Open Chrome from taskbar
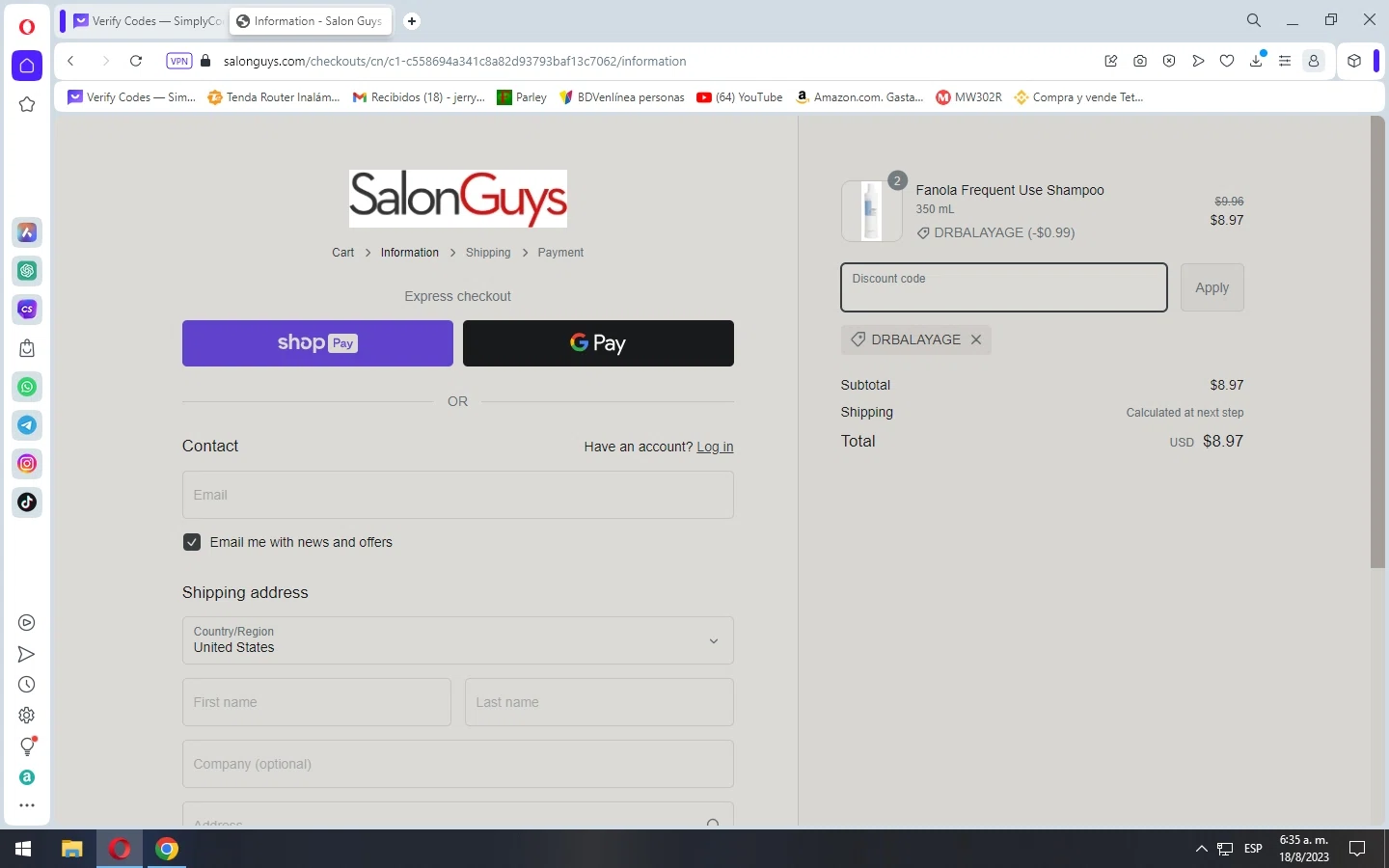The width and height of the screenshot is (1389, 868). point(167,849)
